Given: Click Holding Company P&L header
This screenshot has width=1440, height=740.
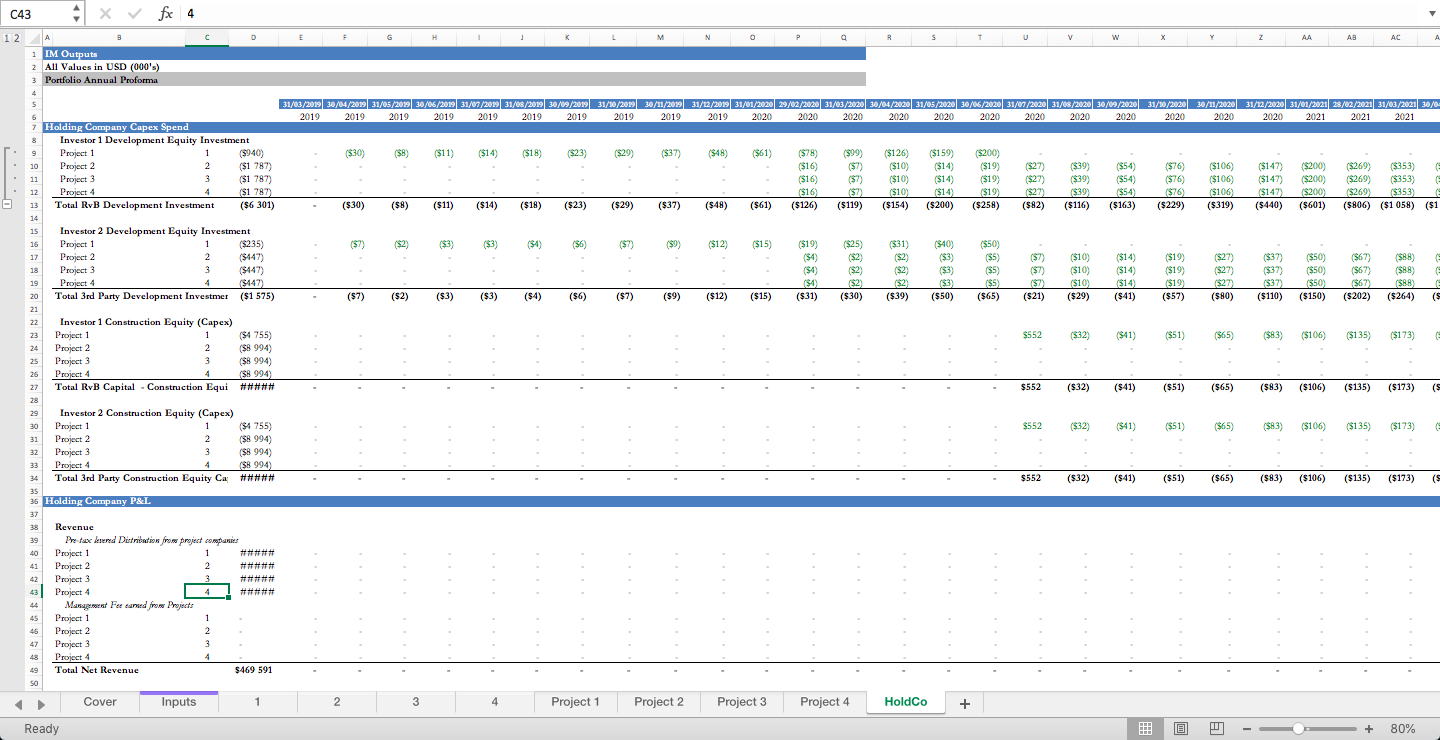Looking at the screenshot, I should (98, 500).
